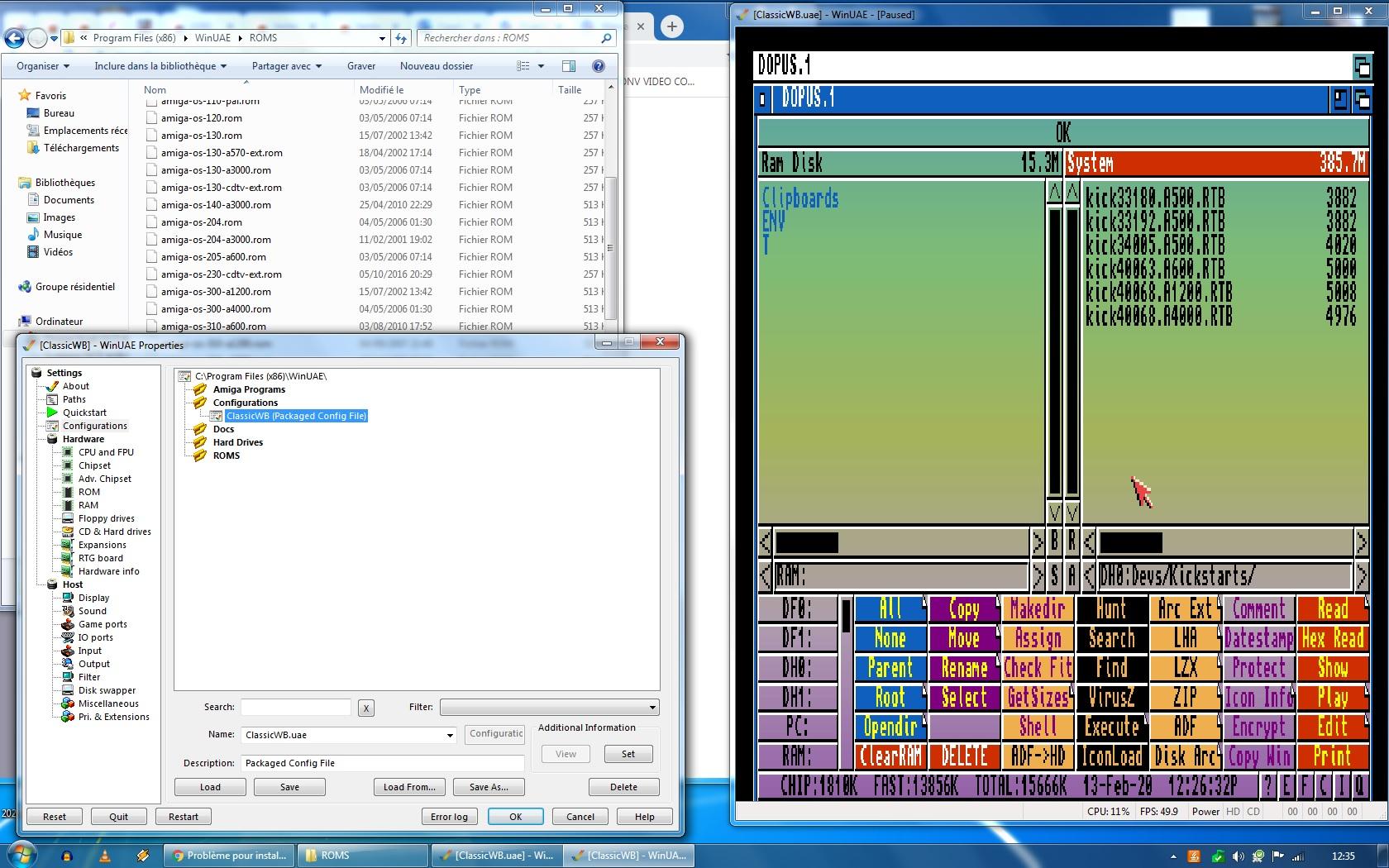Image resolution: width=1389 pixels, height=868 pixels.
Task: Open the Filter dropdown list
Action: (550, 708)
